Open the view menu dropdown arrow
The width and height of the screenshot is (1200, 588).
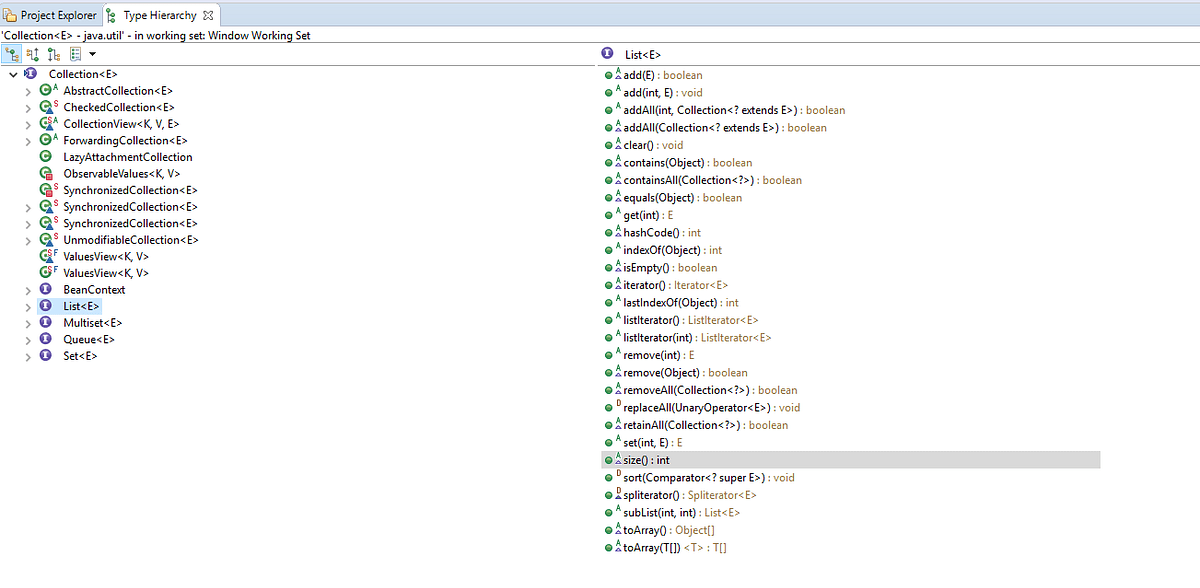[x=92, y=53]
